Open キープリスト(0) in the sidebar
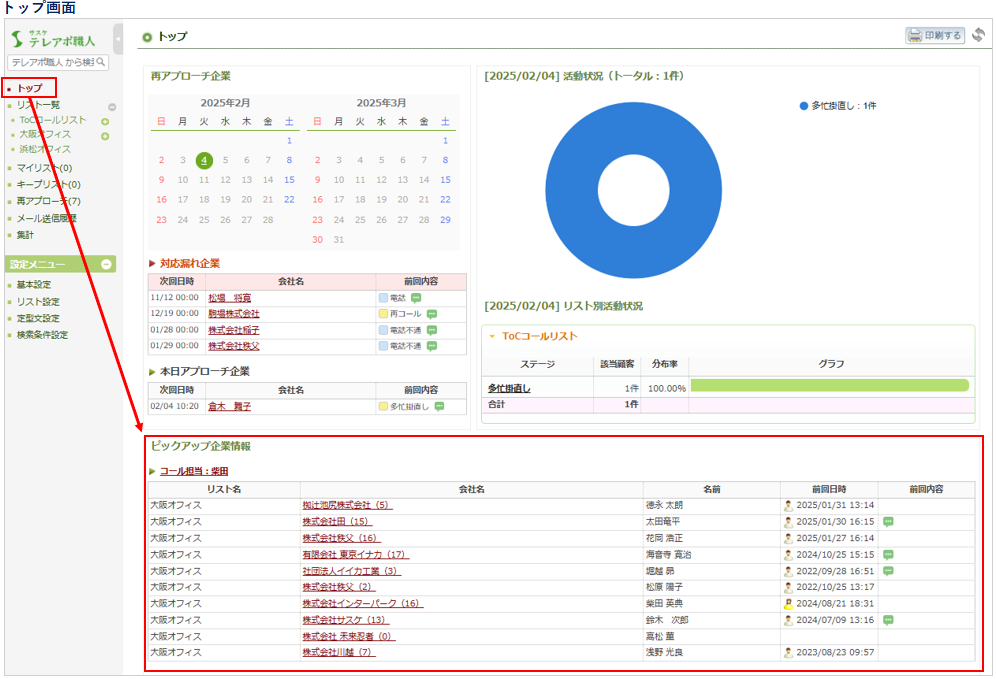 coord(48,184)
